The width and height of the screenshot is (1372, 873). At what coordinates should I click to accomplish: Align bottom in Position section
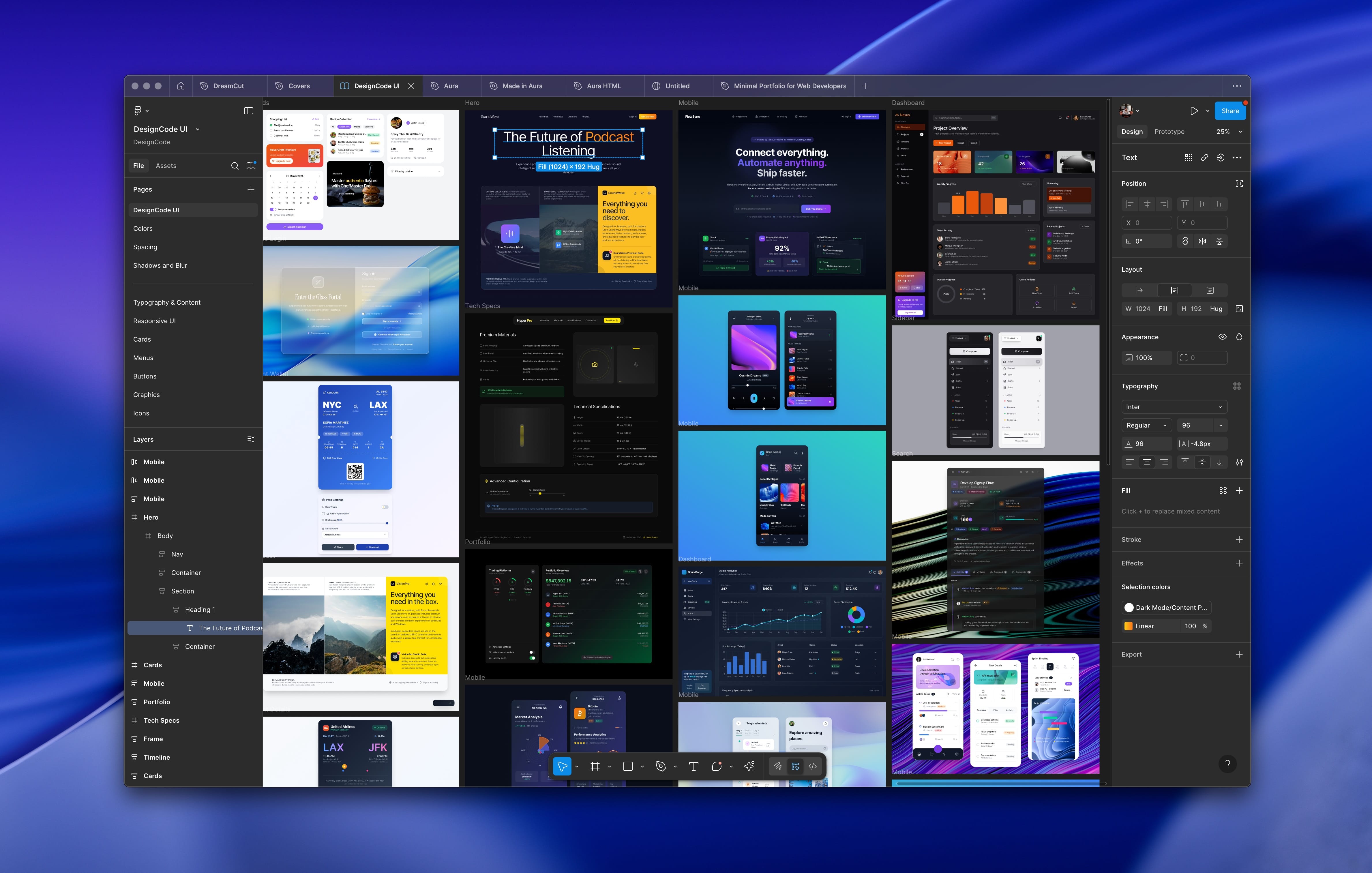(x=1219, y=204)
